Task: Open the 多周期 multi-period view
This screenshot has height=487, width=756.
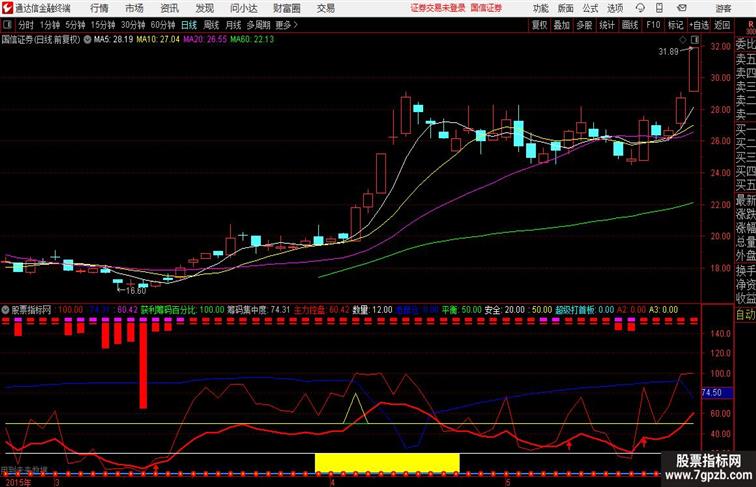Action: click(x=258, y=25)
